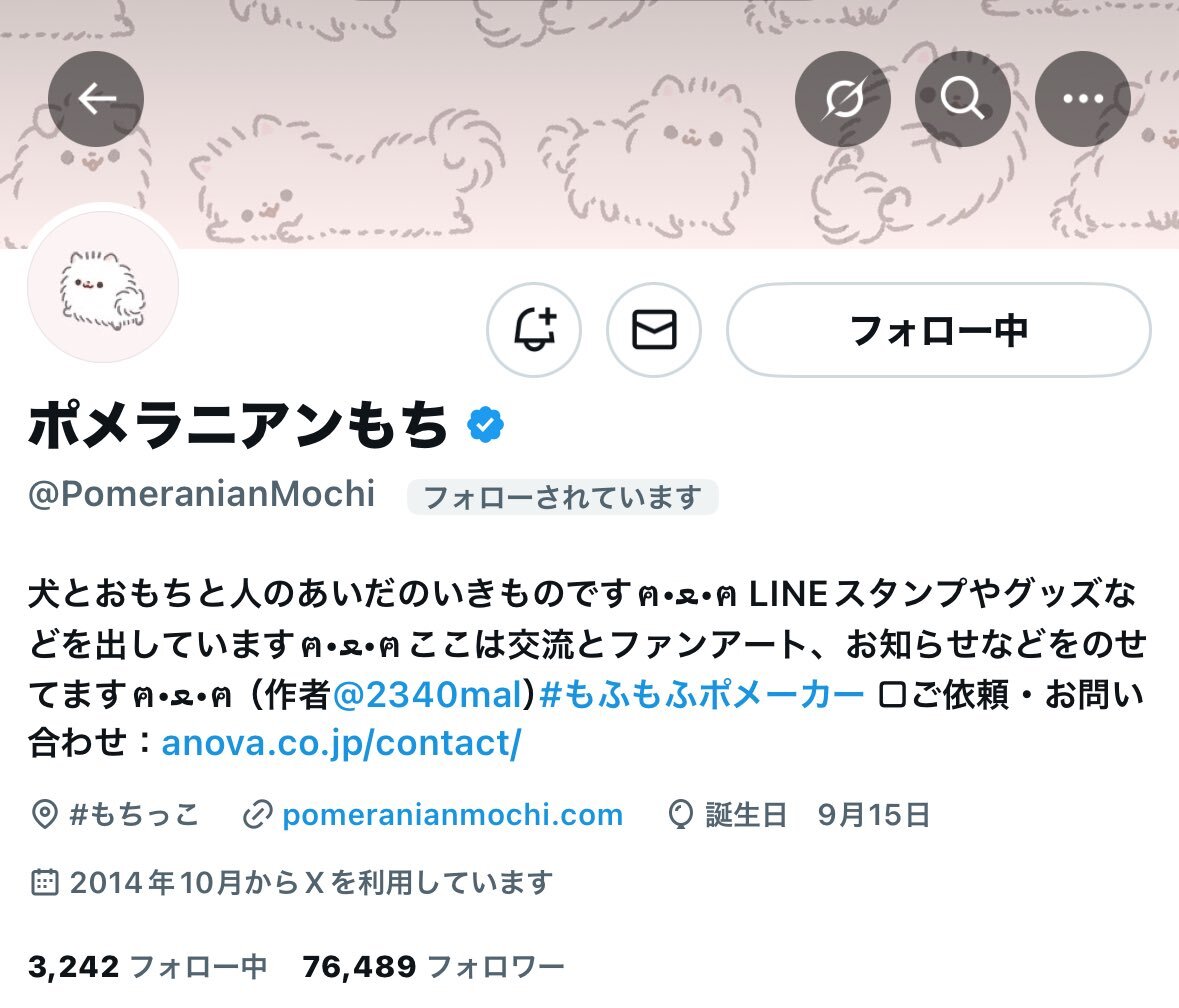
Task: Open the Grok slash-circle icon
Action: pyautogui.click(x=842, y=98)
